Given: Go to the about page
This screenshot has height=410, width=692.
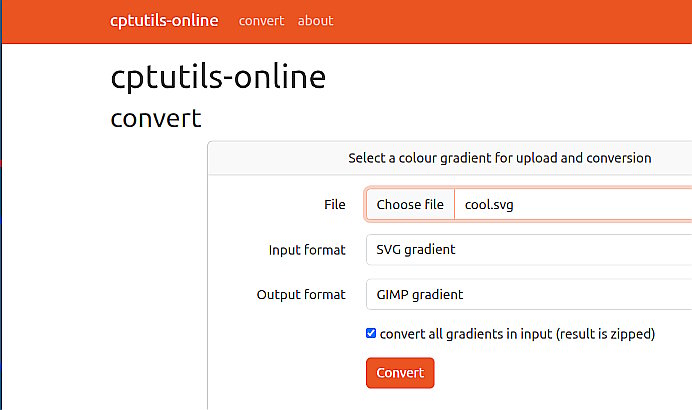Looking at the screenshot, I should 315,21.
